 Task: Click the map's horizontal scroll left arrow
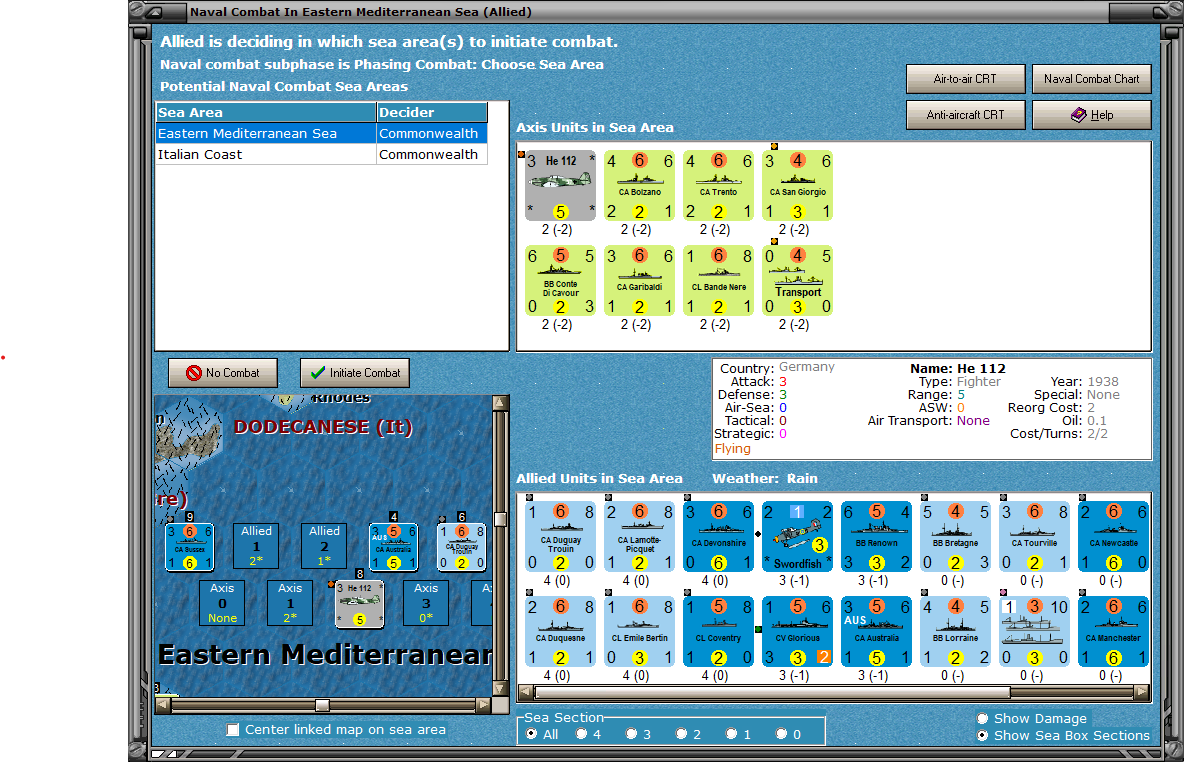click(163, 705)
